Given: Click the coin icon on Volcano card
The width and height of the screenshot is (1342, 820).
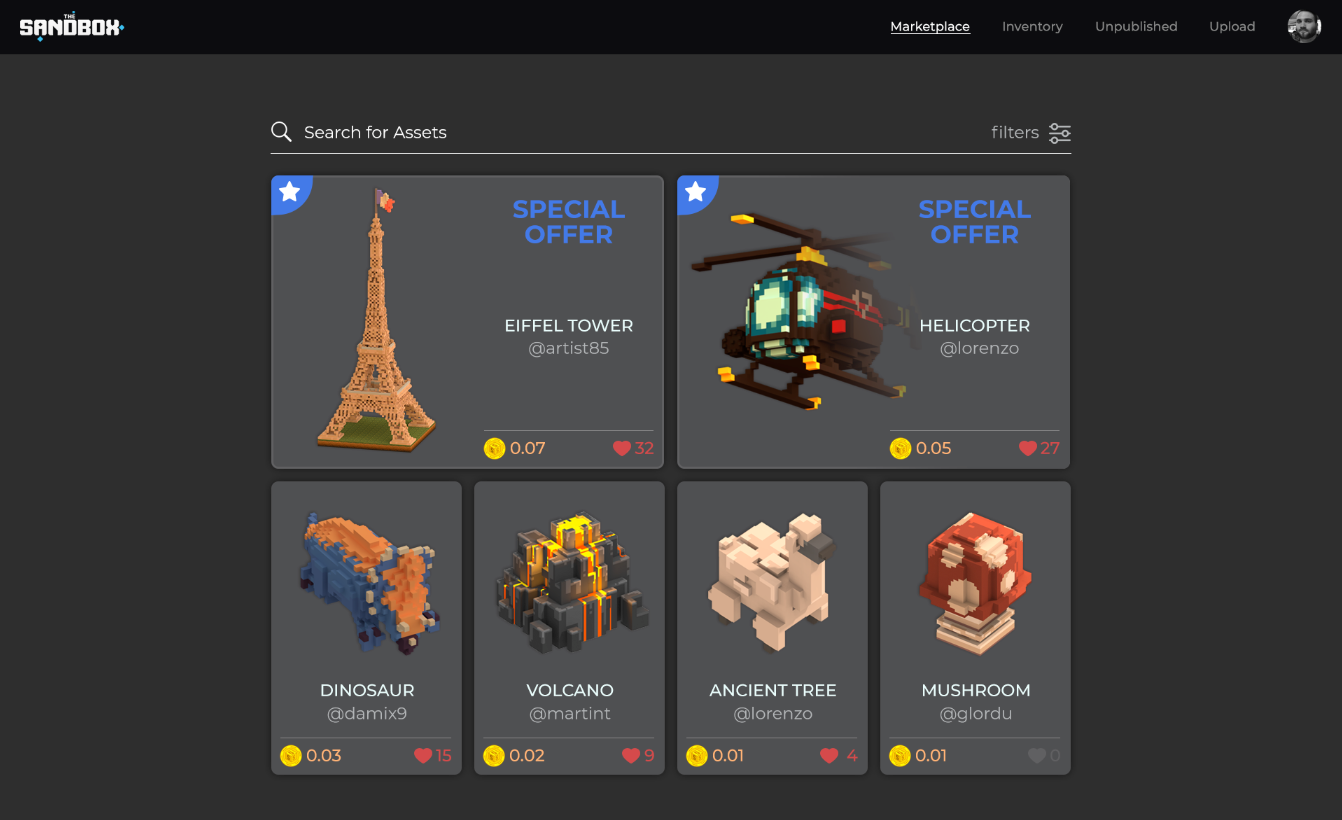Looking at the screenshot, I should 494,755.
